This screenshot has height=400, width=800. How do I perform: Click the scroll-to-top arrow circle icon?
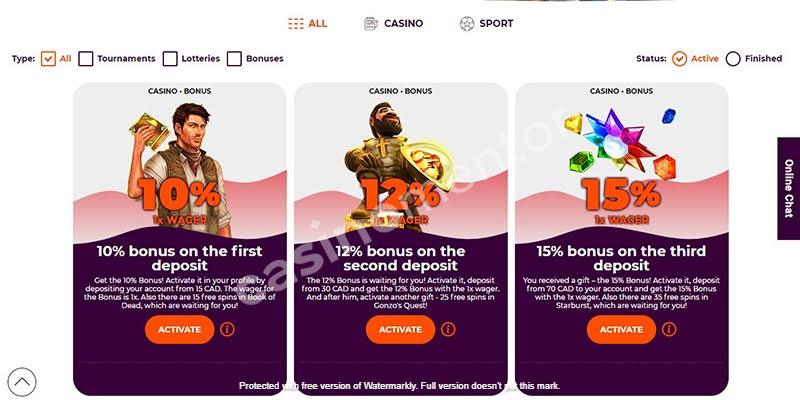coord(22,382)
